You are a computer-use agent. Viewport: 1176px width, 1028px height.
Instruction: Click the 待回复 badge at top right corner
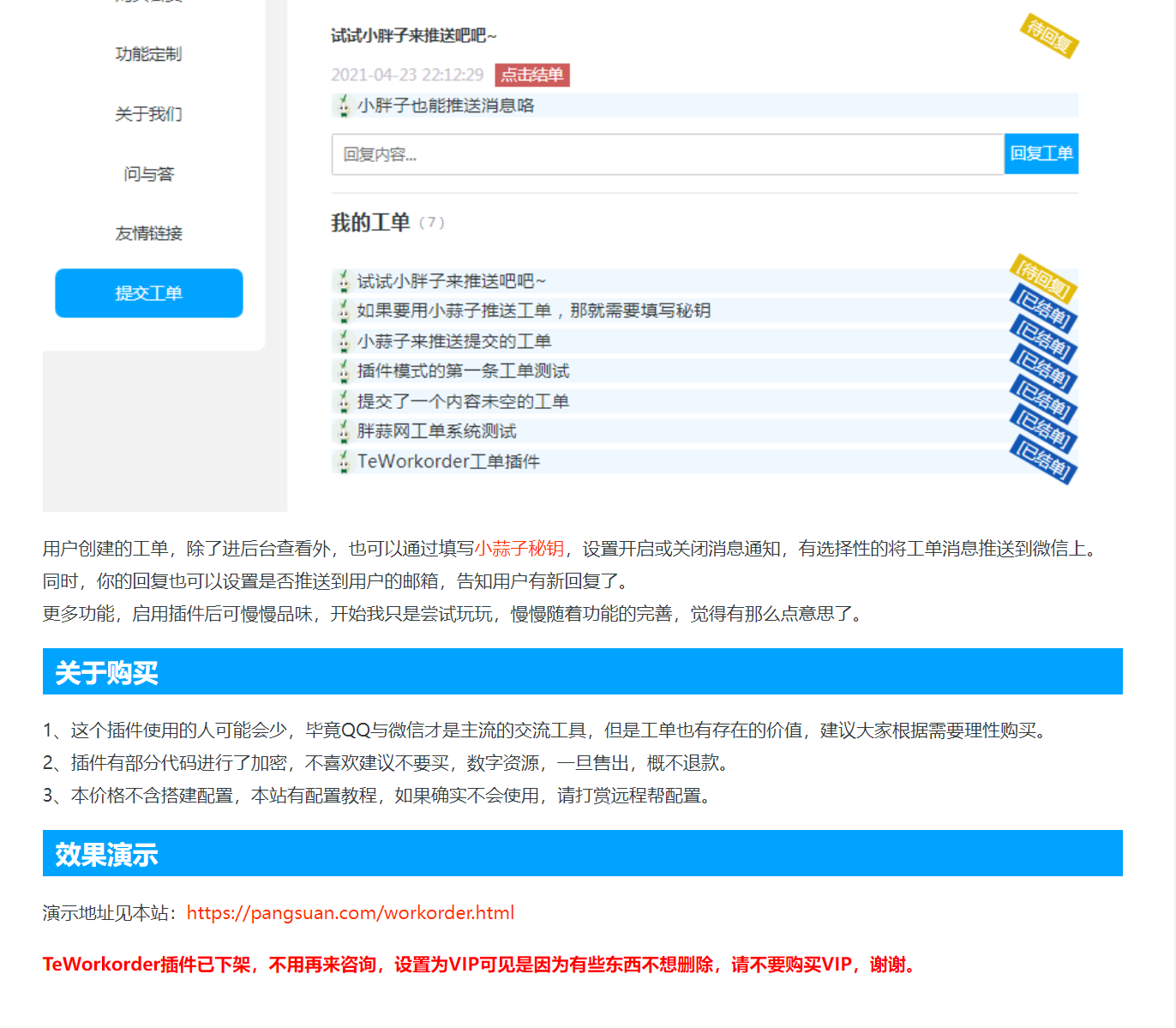click(x=1048, y=36)
